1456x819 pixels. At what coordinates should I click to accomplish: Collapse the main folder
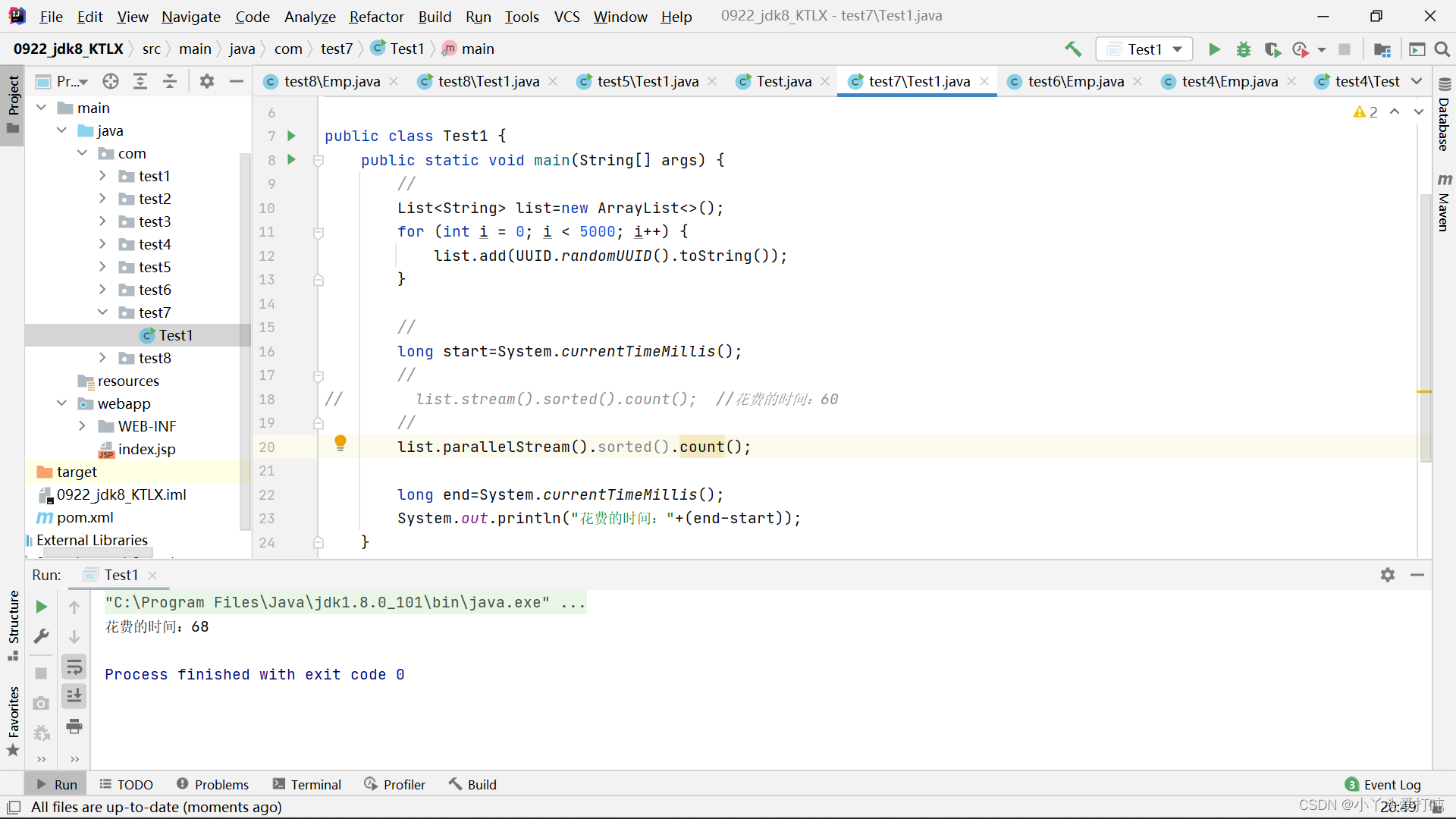click(x=42, y=108)
